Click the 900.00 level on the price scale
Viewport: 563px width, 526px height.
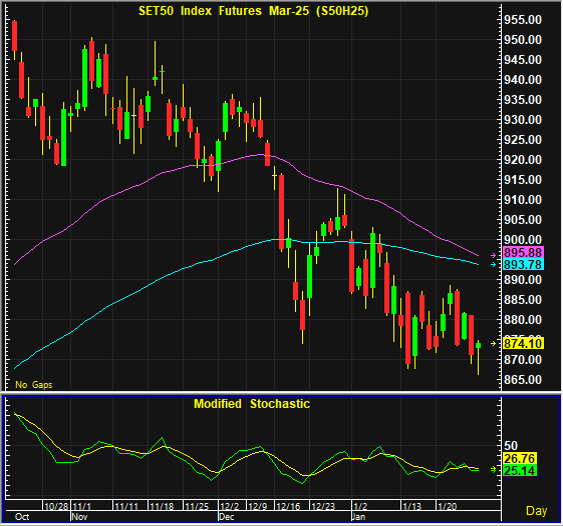523,239
